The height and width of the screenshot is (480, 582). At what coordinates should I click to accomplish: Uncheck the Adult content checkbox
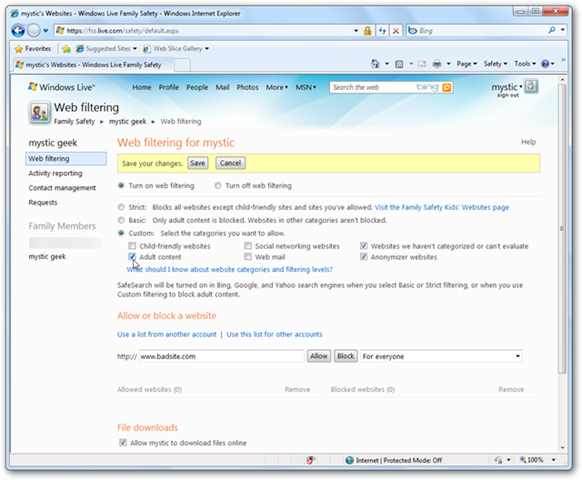coord(132,257)
